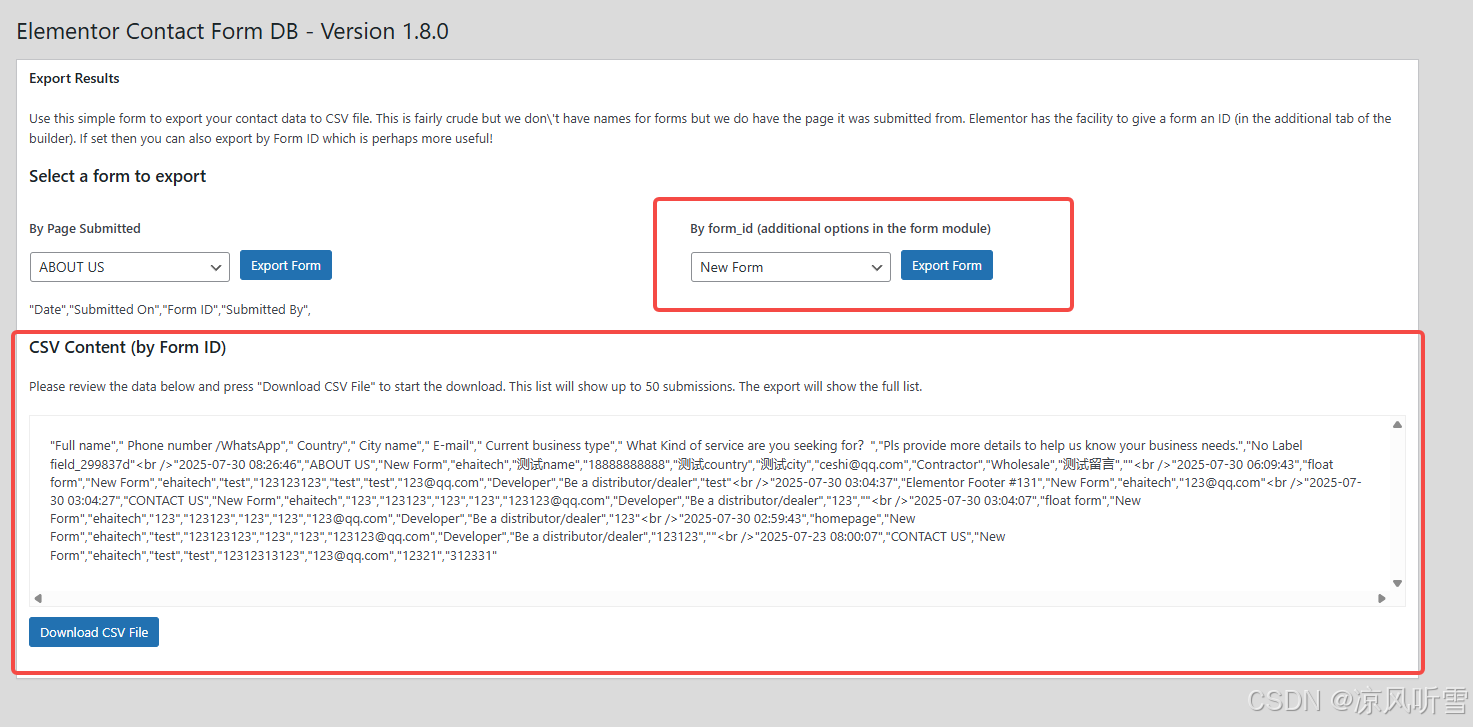Open the ABOUT US page dropdown
Image resolution: width=1473 pixels, height=727 pixels.
(x=130, y=267)
